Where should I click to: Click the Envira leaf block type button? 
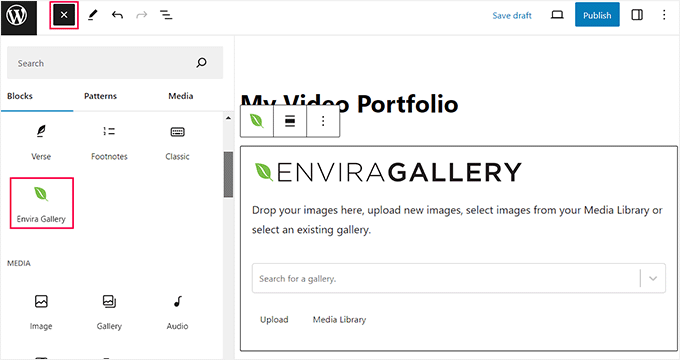point(257,121)
